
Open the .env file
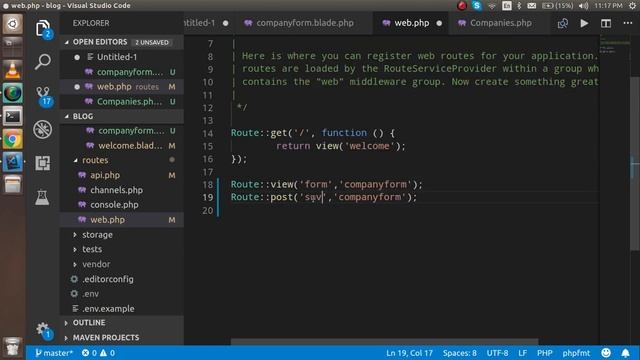click(x=122, y=294)
